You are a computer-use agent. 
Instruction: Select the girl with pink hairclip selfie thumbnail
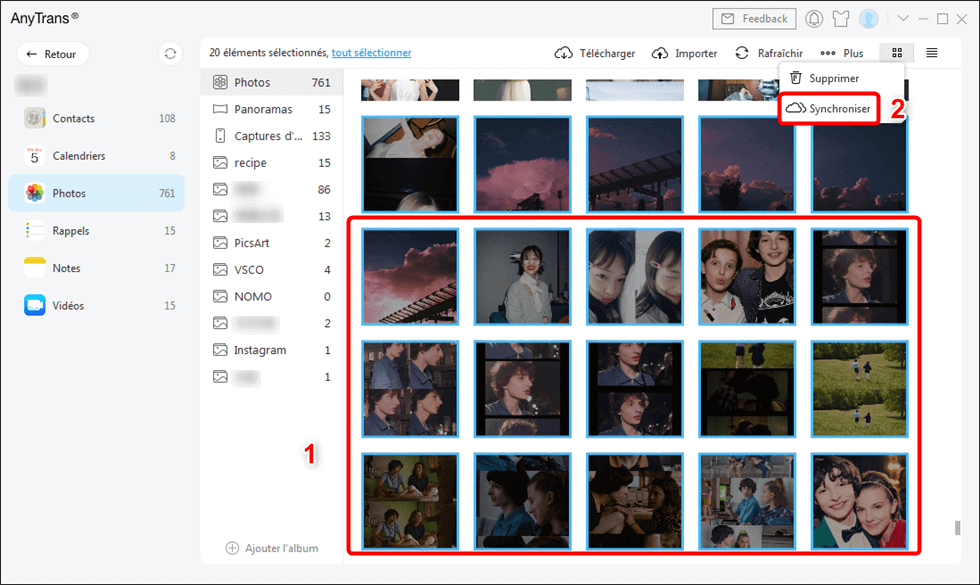634,277
